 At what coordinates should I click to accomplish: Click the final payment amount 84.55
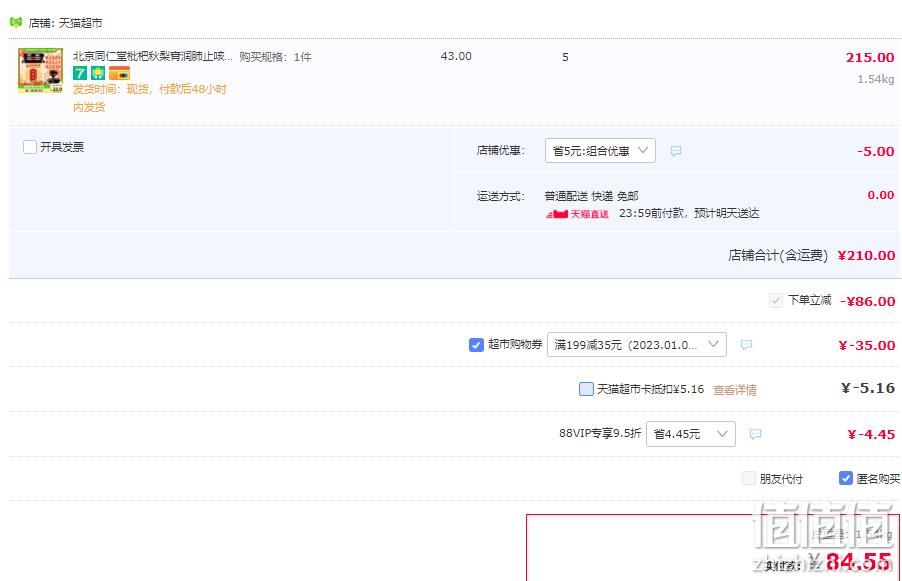click(x=858, y=561)
